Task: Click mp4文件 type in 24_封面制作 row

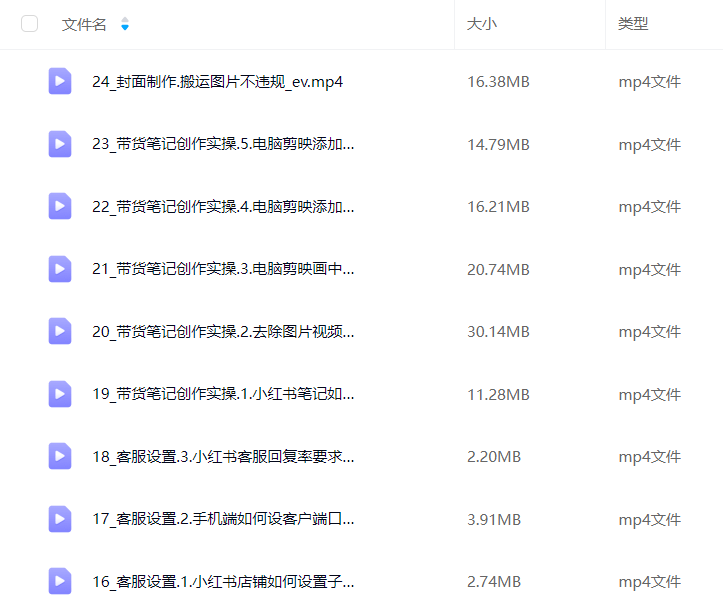Action: [x=649, y=82]
